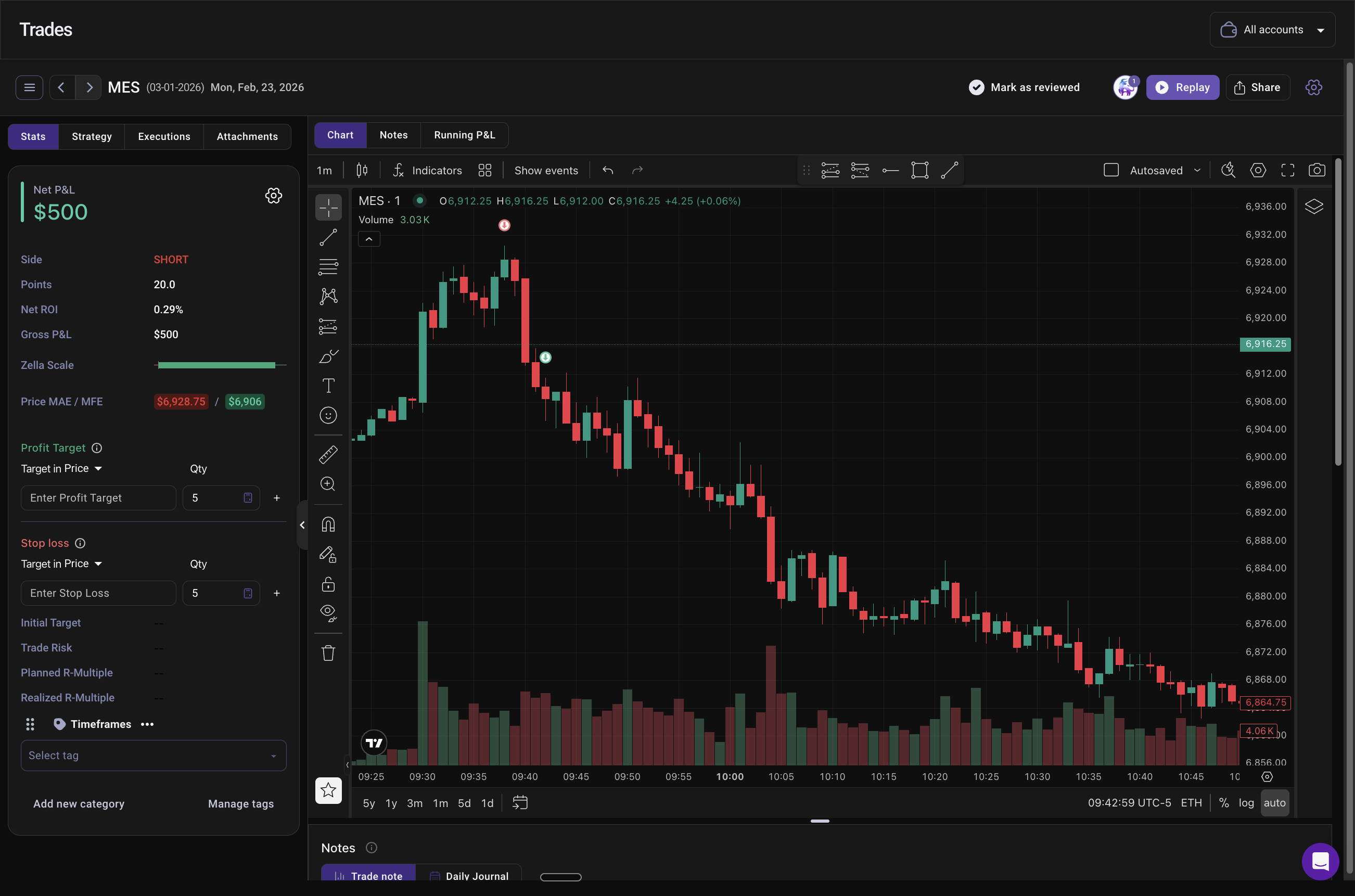Screen dimensions: 1355x896
Task: Click the Enter Stop Loss input field
Action: (x=98, y=593)
